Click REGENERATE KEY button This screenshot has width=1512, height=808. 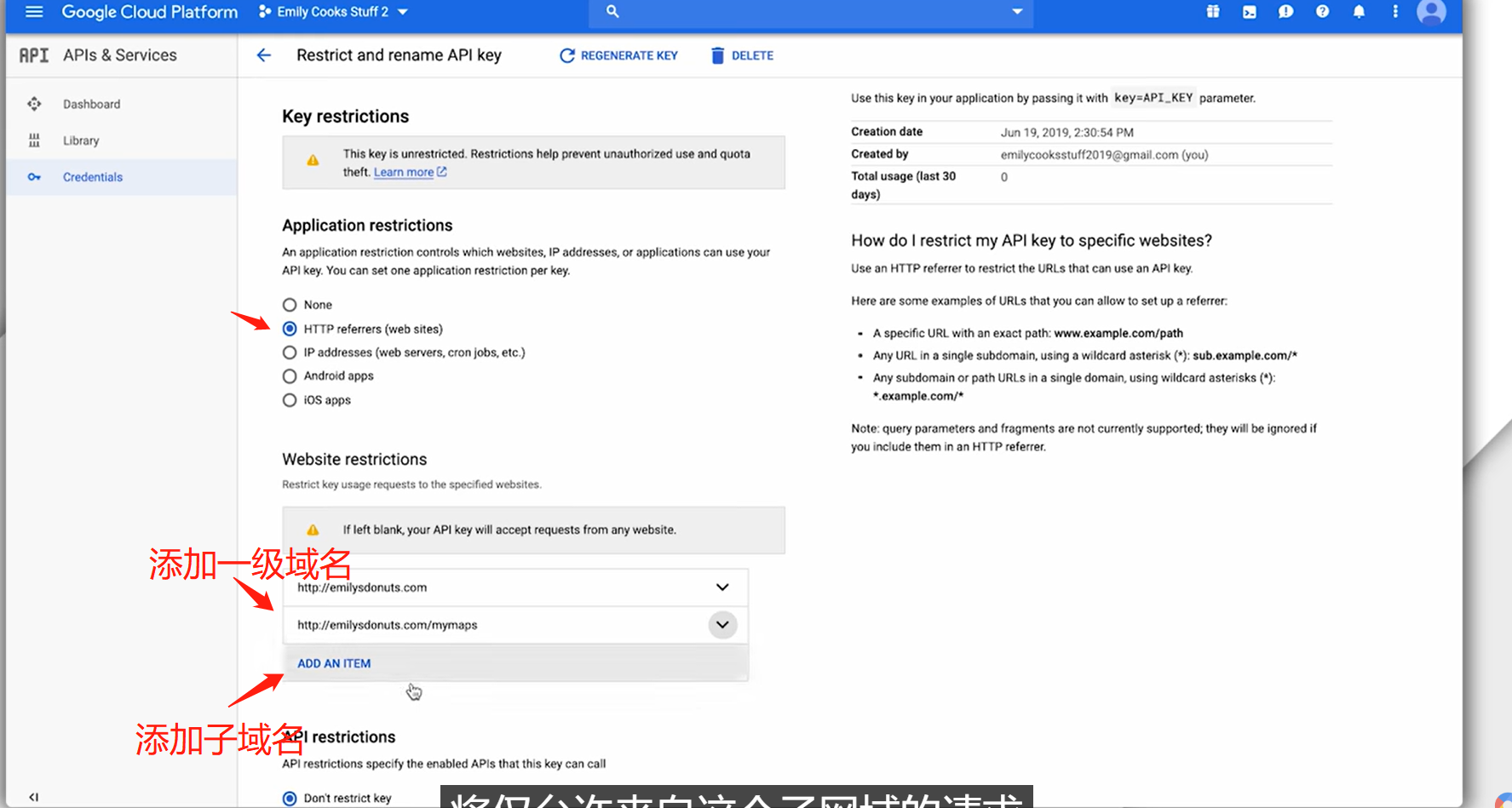(x=618, y=55)
